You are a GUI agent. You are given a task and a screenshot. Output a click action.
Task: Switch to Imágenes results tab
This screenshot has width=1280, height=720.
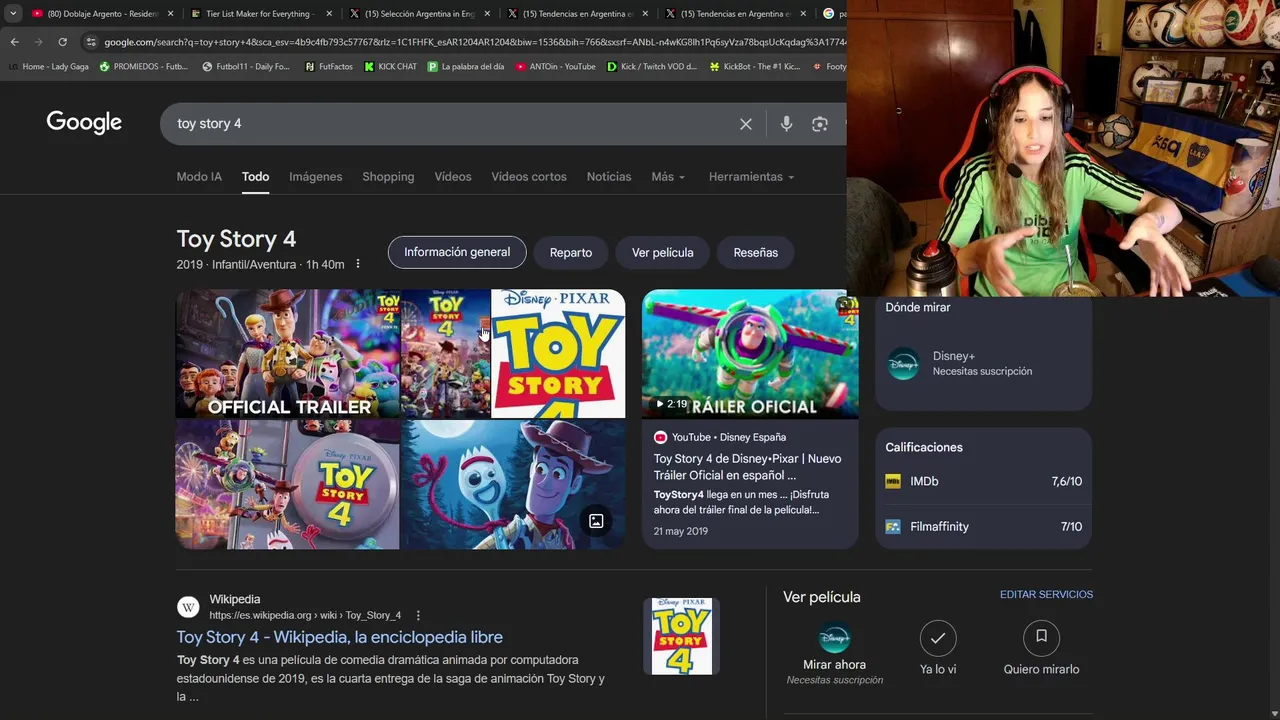(316, 177)
